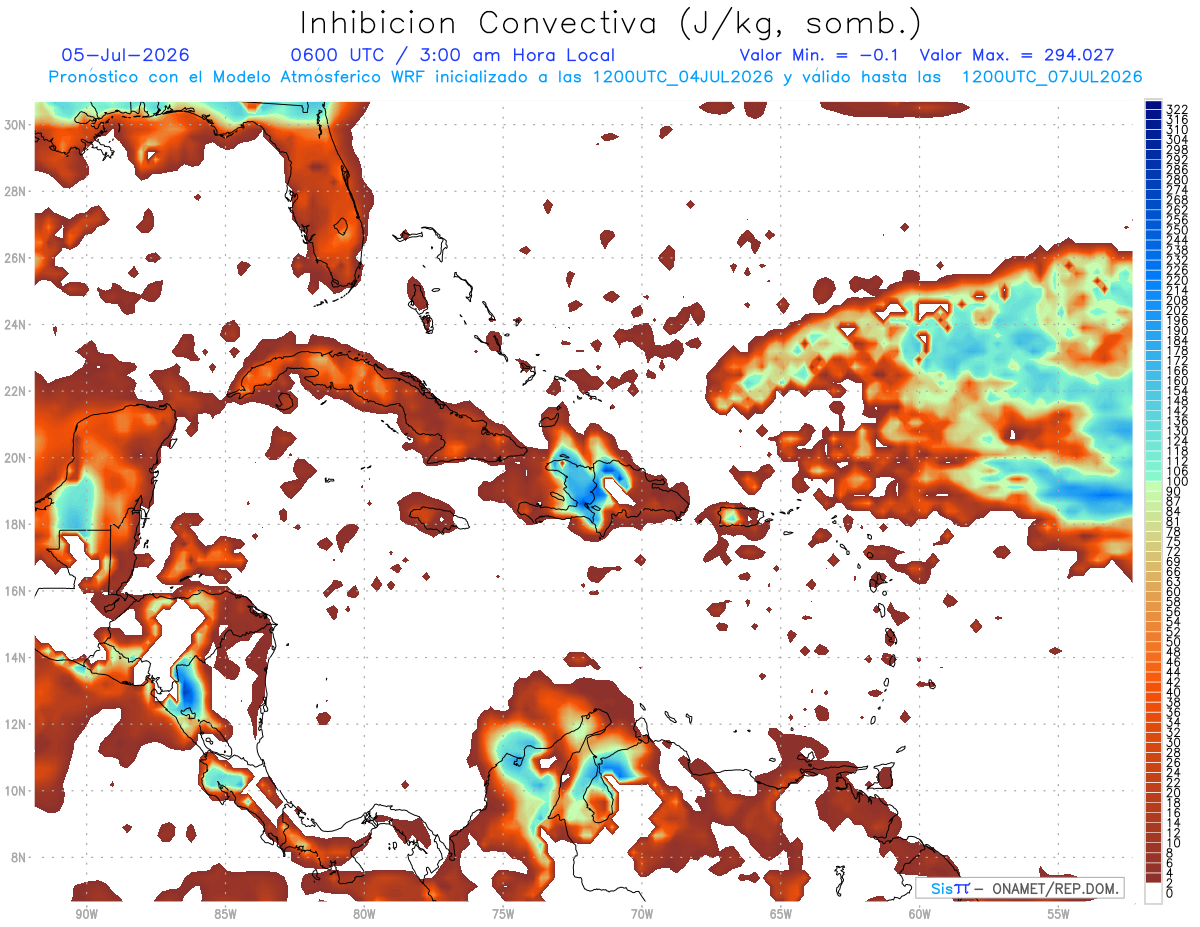
Task: Click the 16N latitude label
Action: coord(14,591)
